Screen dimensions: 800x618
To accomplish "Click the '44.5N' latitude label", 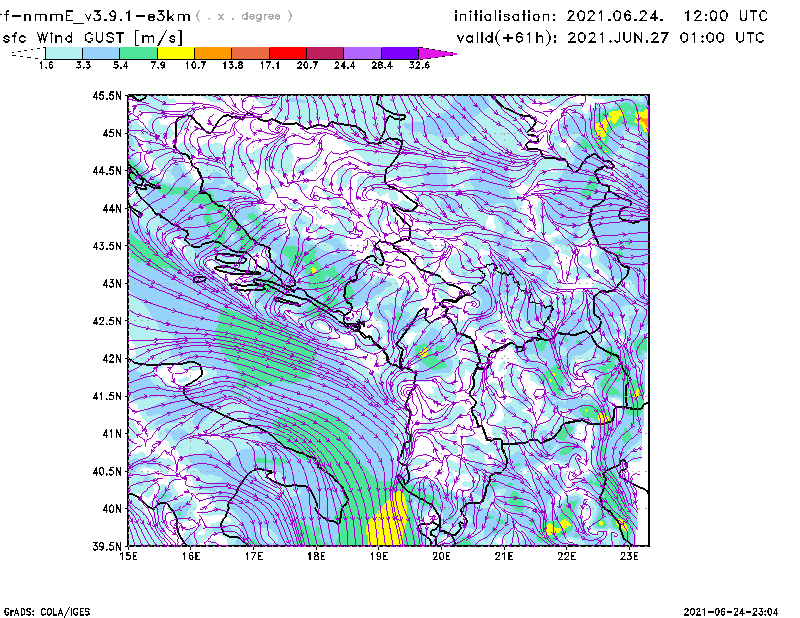I will click(x=107, y=170).
